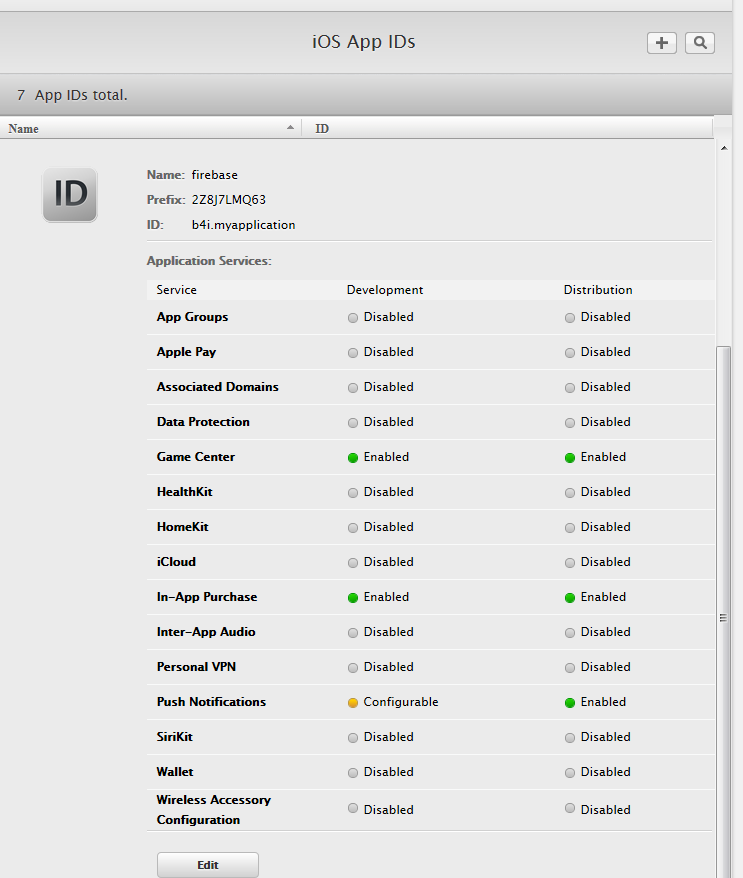Image resolution: width=743 pixels, height=878 pixels.
Task: Click the Configurable label for Push Notifications
Action: tap(401, 702)
